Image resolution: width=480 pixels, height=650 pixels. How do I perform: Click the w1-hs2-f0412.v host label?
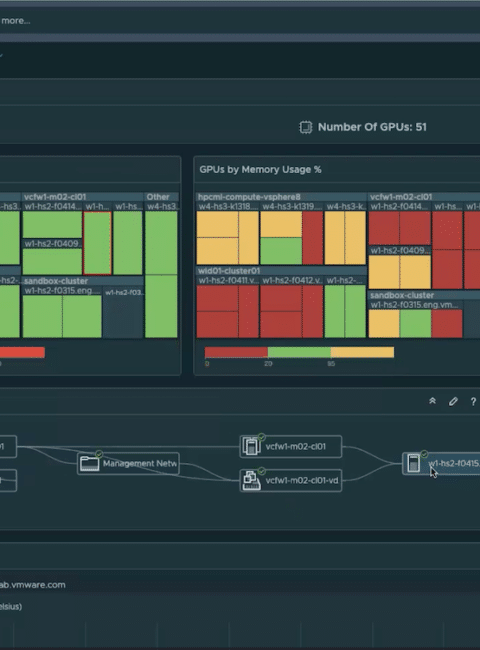(292, 280)
